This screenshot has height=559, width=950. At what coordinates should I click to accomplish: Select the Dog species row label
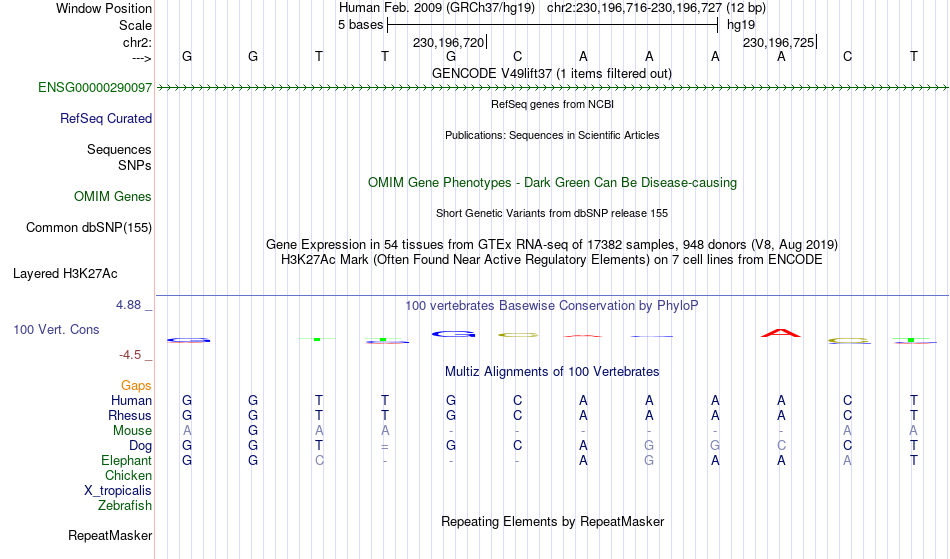pos(141,446)
